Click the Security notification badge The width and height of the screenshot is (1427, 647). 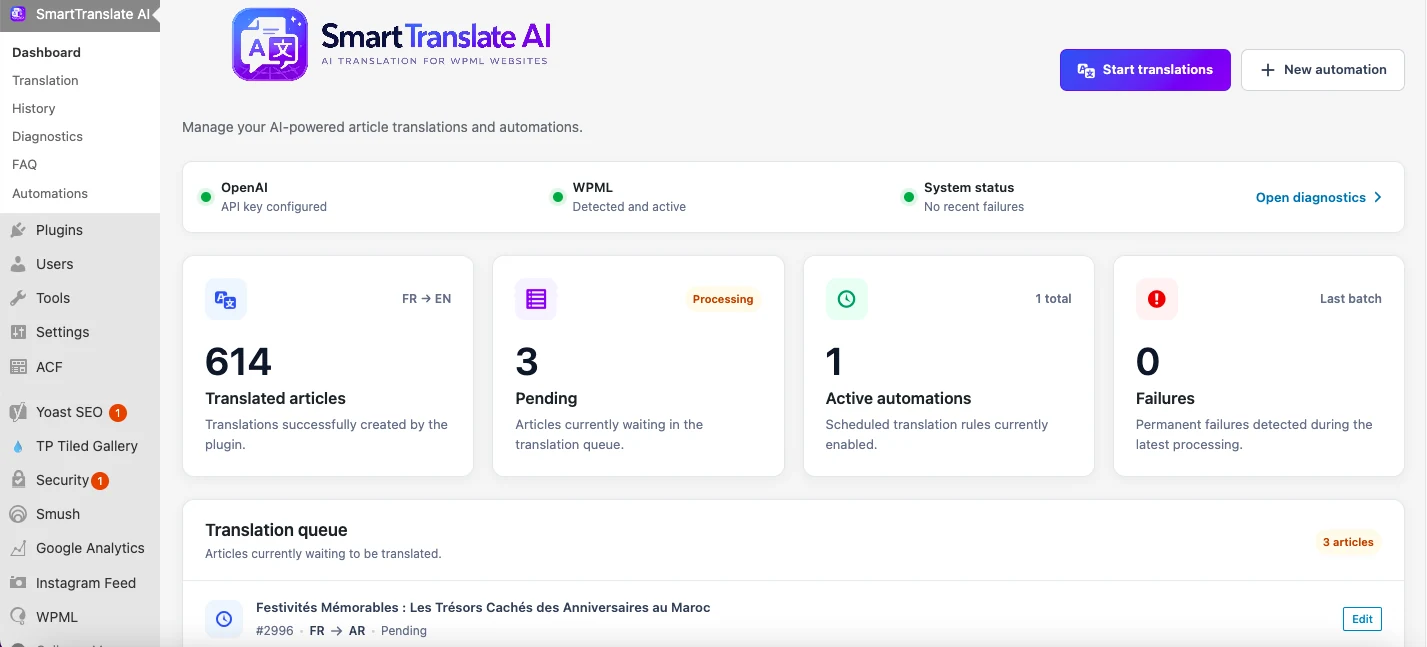(100, 481)
